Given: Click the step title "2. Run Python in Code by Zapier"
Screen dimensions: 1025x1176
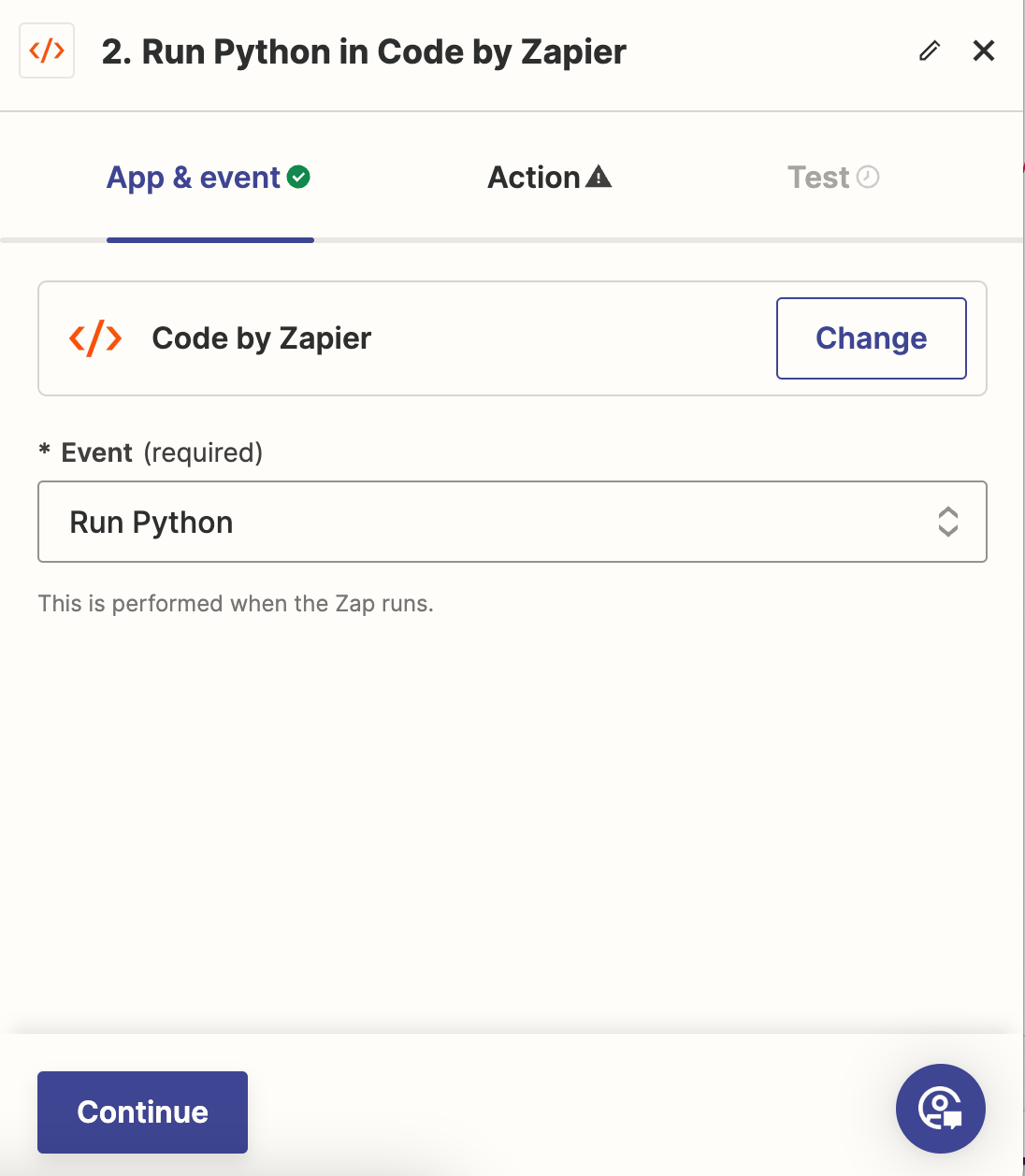Looking at the screenshot, I should point(364,52).
